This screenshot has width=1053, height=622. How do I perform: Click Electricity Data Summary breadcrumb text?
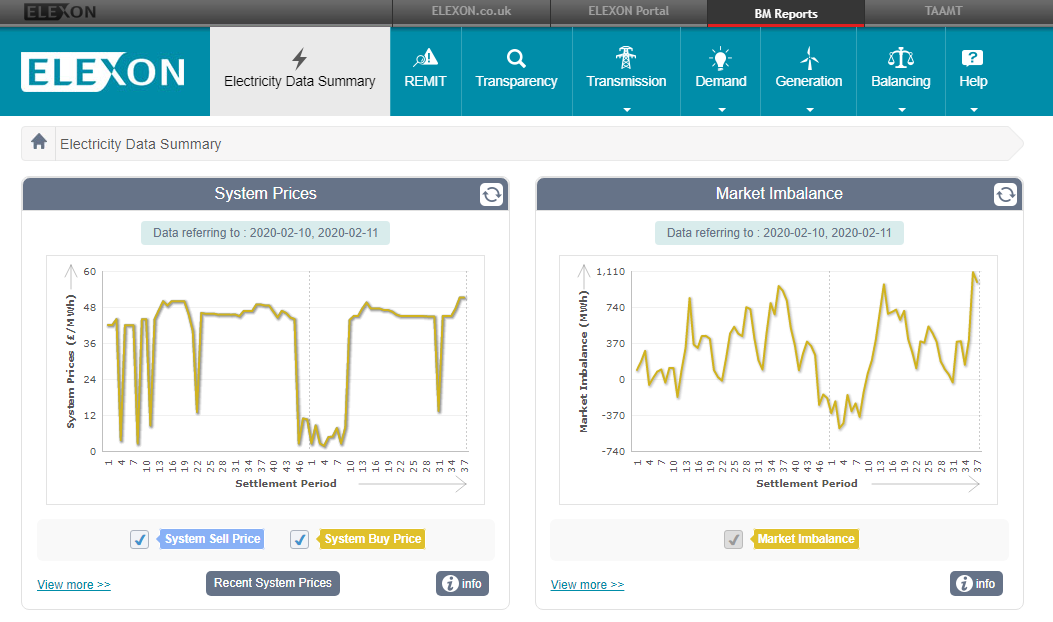coord(140,144)
